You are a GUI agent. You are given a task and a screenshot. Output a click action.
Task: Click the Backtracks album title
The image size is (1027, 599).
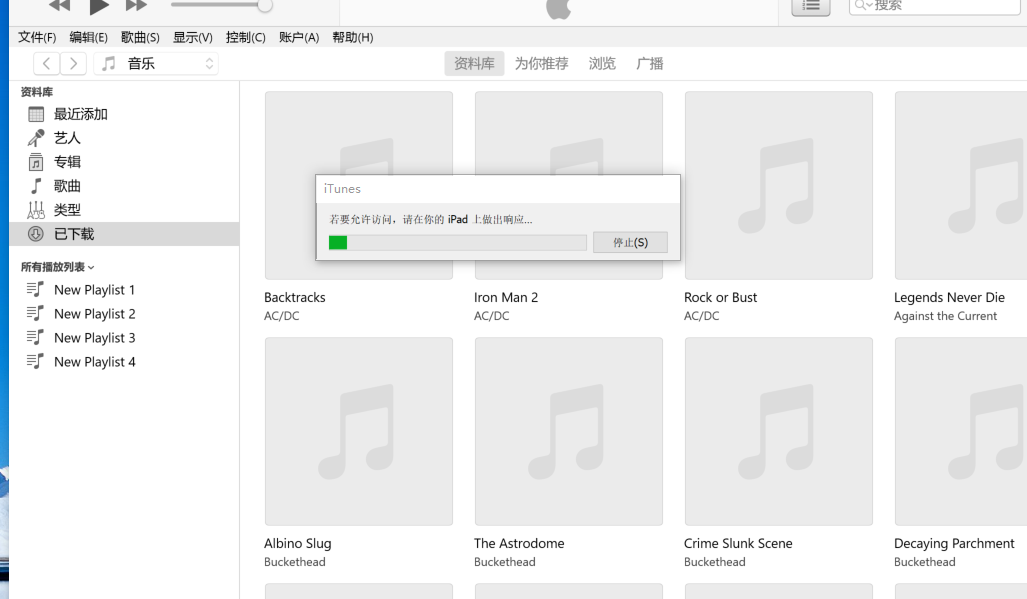(x=295, y=297)
